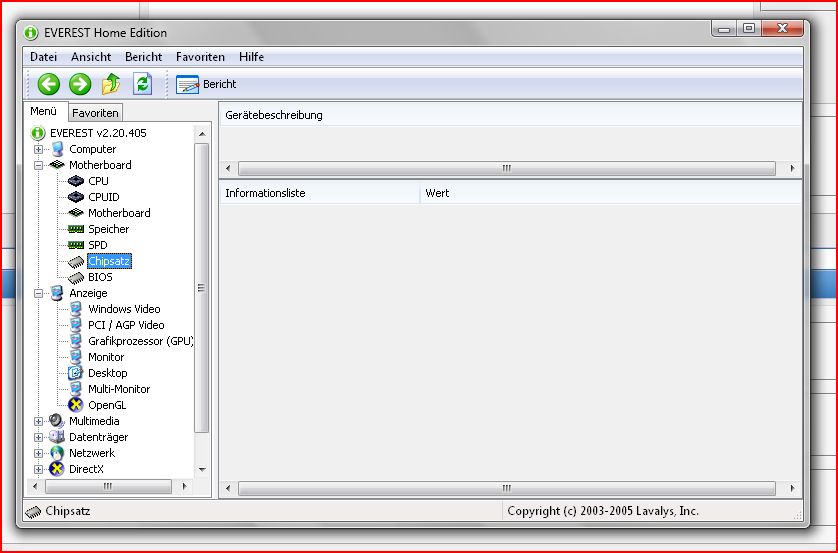Viewport: 838px width, 553px height.
Task: Go forward with the green right arrow
Action: point(80,84)
